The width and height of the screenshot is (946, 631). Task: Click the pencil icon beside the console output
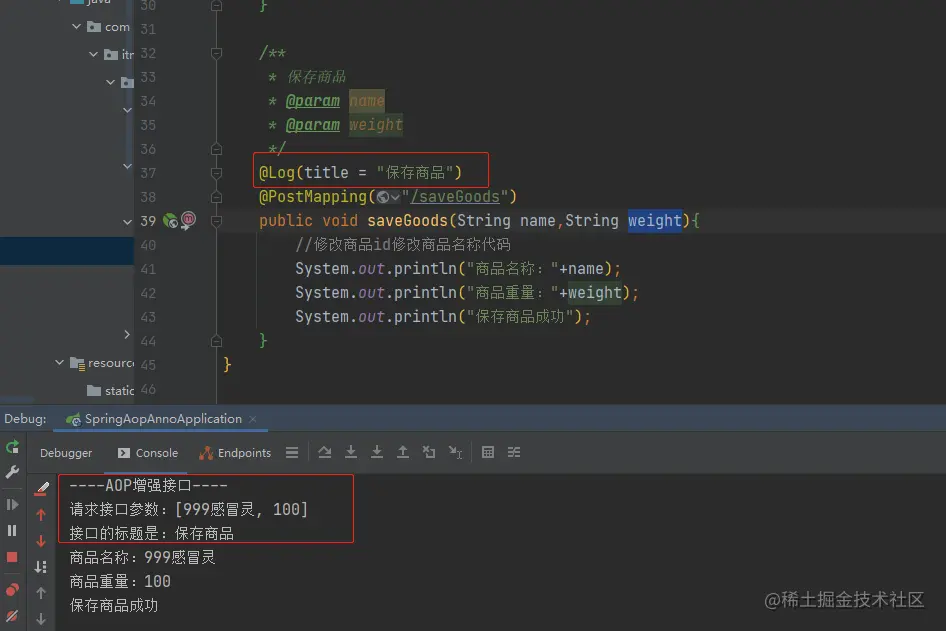[x=41, y=488]
